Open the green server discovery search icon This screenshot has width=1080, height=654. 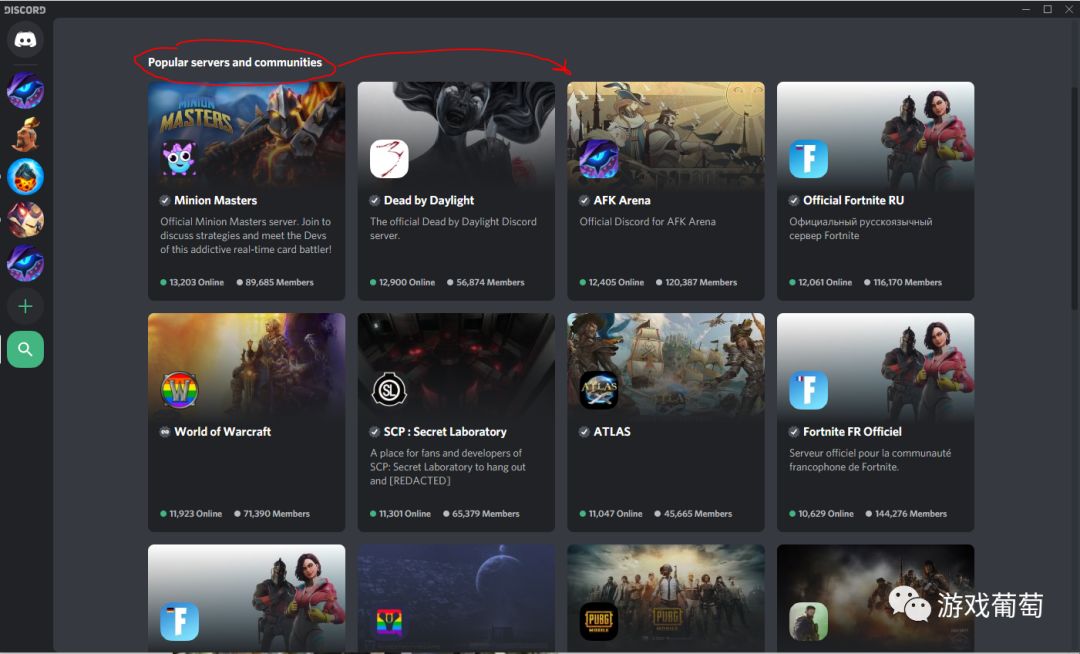(25, 350)
